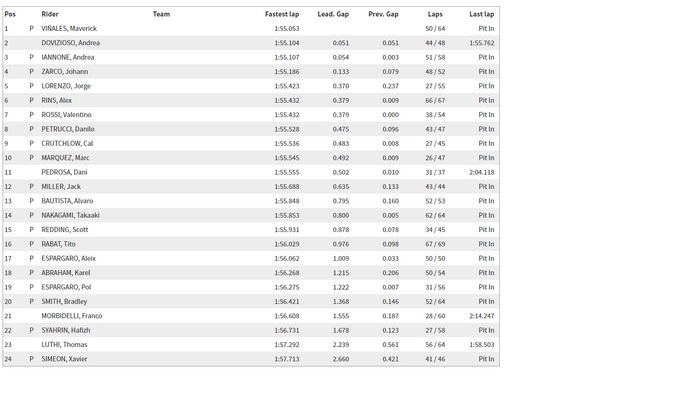Click the P marker in Viñales row
This screenshot has width=684, height=401.
tap(31, 28)
